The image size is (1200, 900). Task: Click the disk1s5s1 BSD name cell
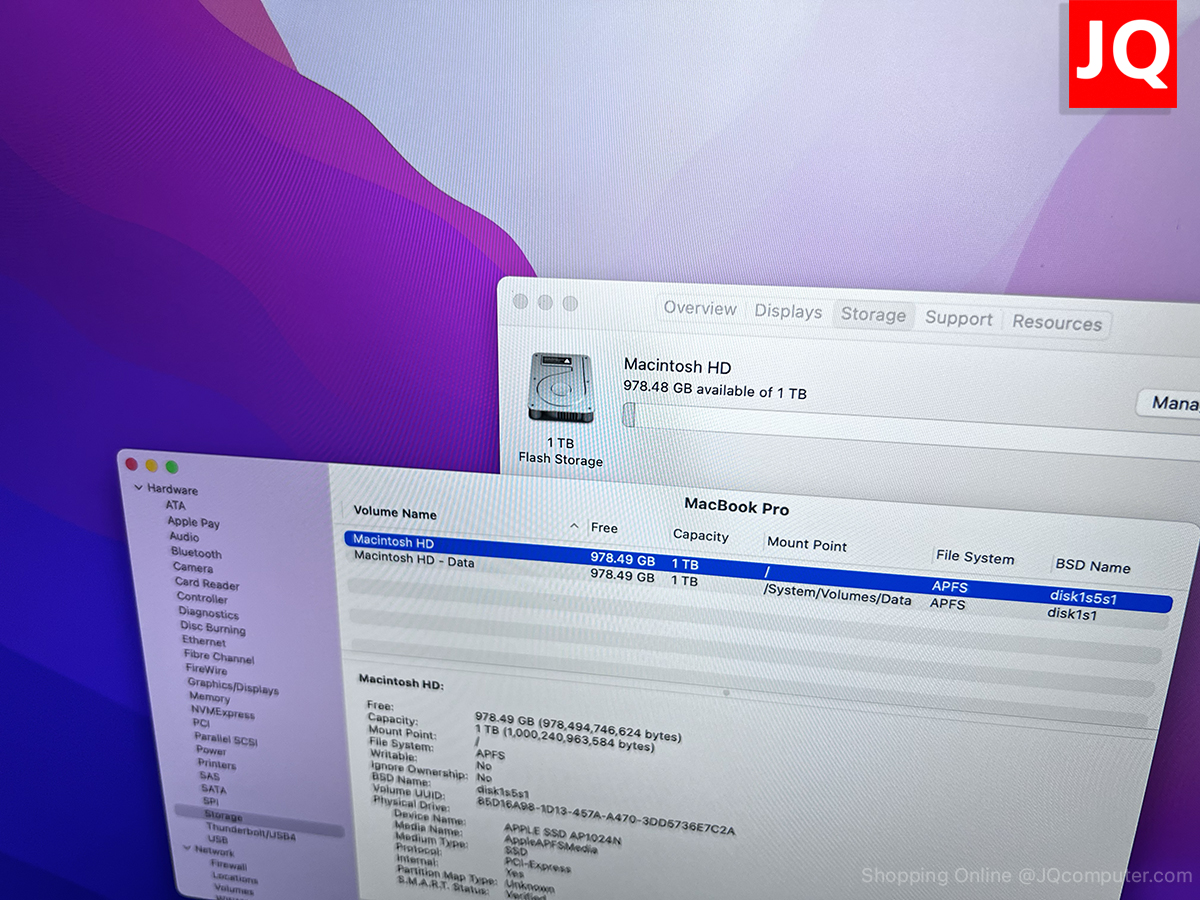(x=1083, y=598)
